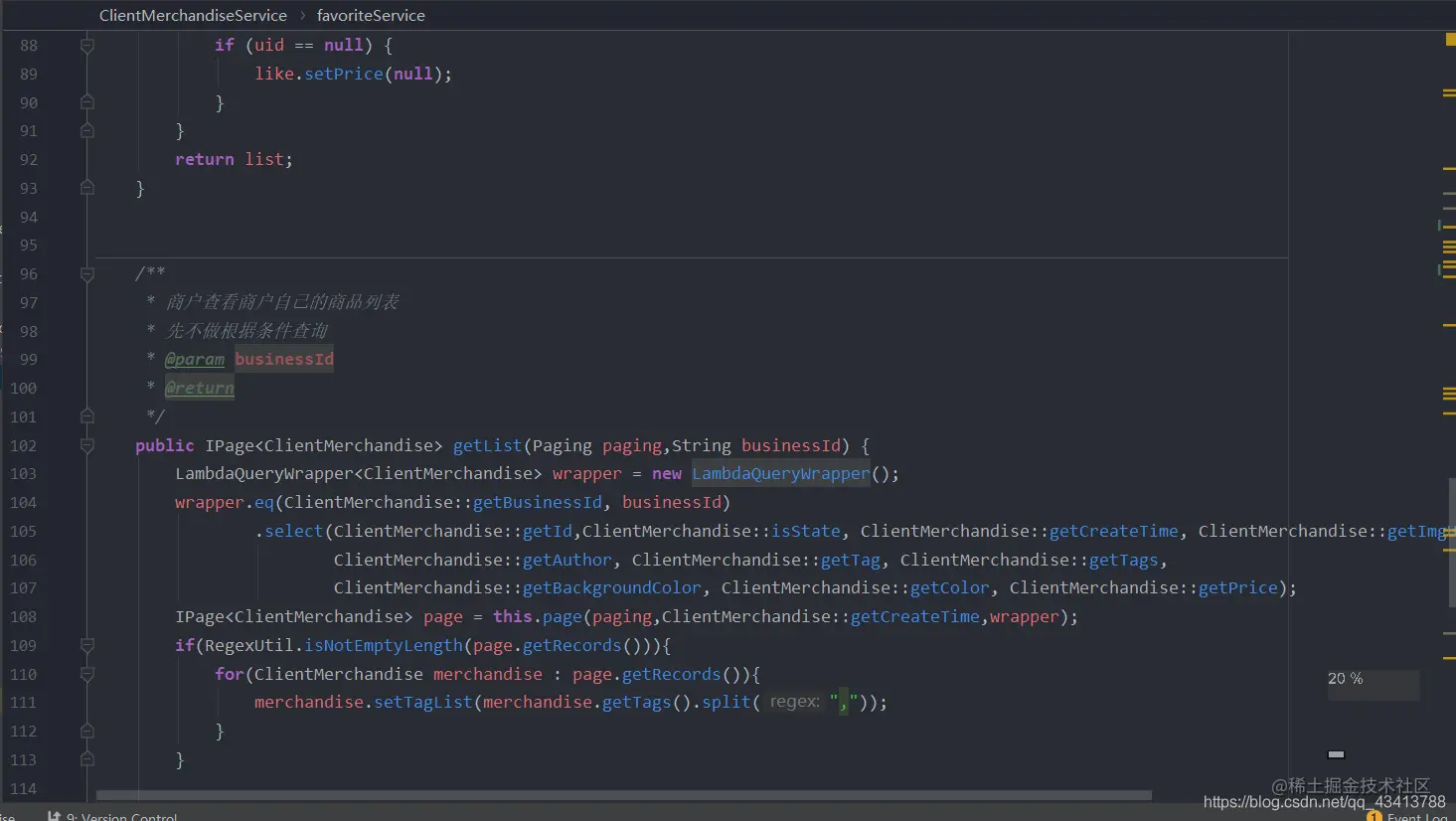Click the getList method name
Image resolution: width=1456 pixels, height=821 pixels.
tap(487, 445)
